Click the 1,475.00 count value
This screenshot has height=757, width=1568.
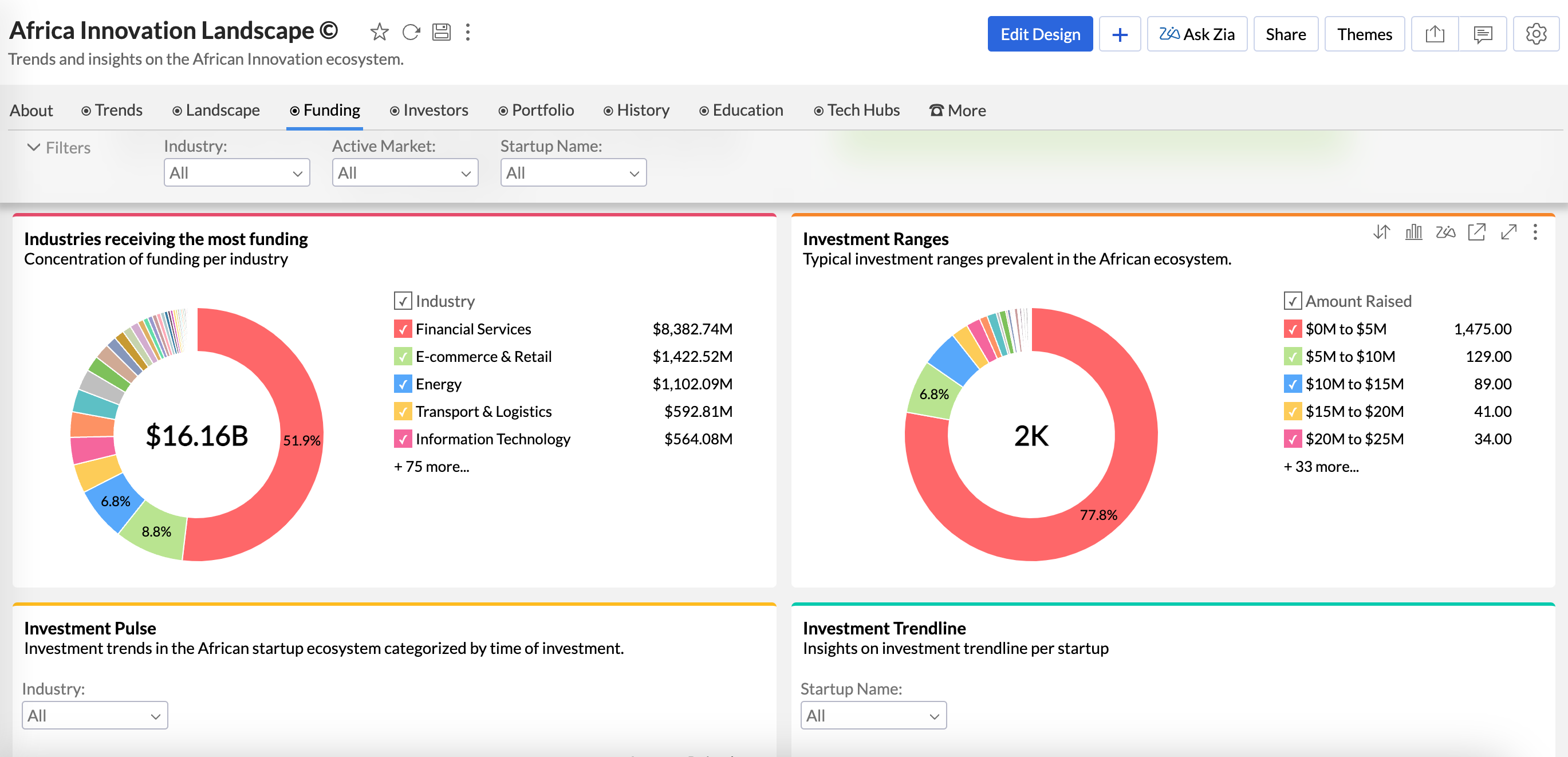pos(1482,329)
